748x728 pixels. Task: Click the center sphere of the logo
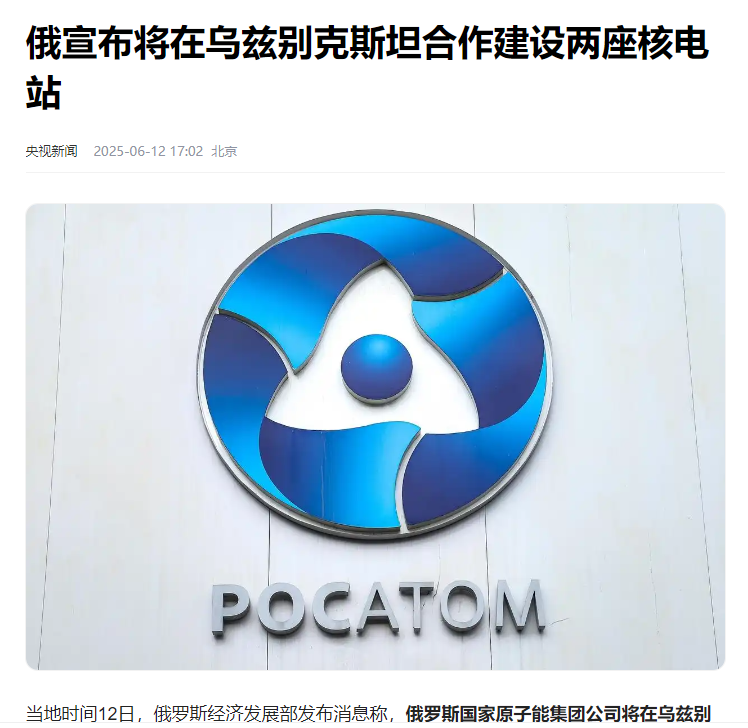(x=377, y=369)
